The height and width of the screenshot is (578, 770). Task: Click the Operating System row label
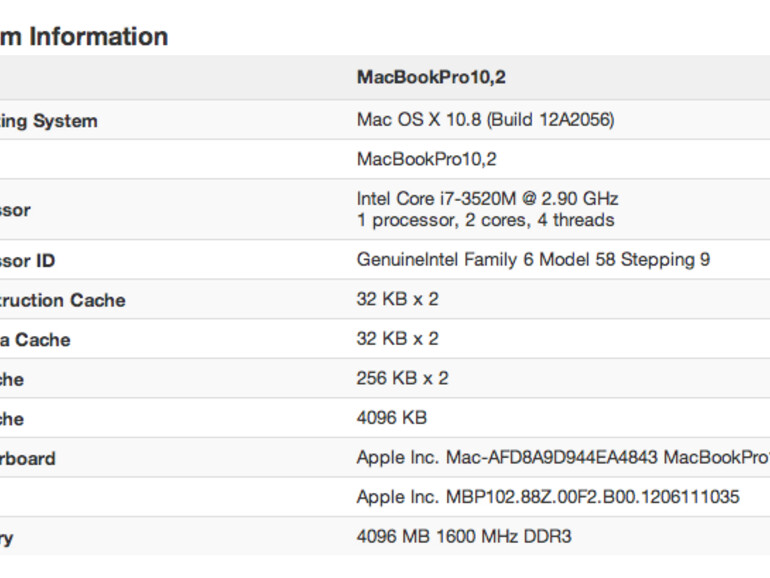49,121
